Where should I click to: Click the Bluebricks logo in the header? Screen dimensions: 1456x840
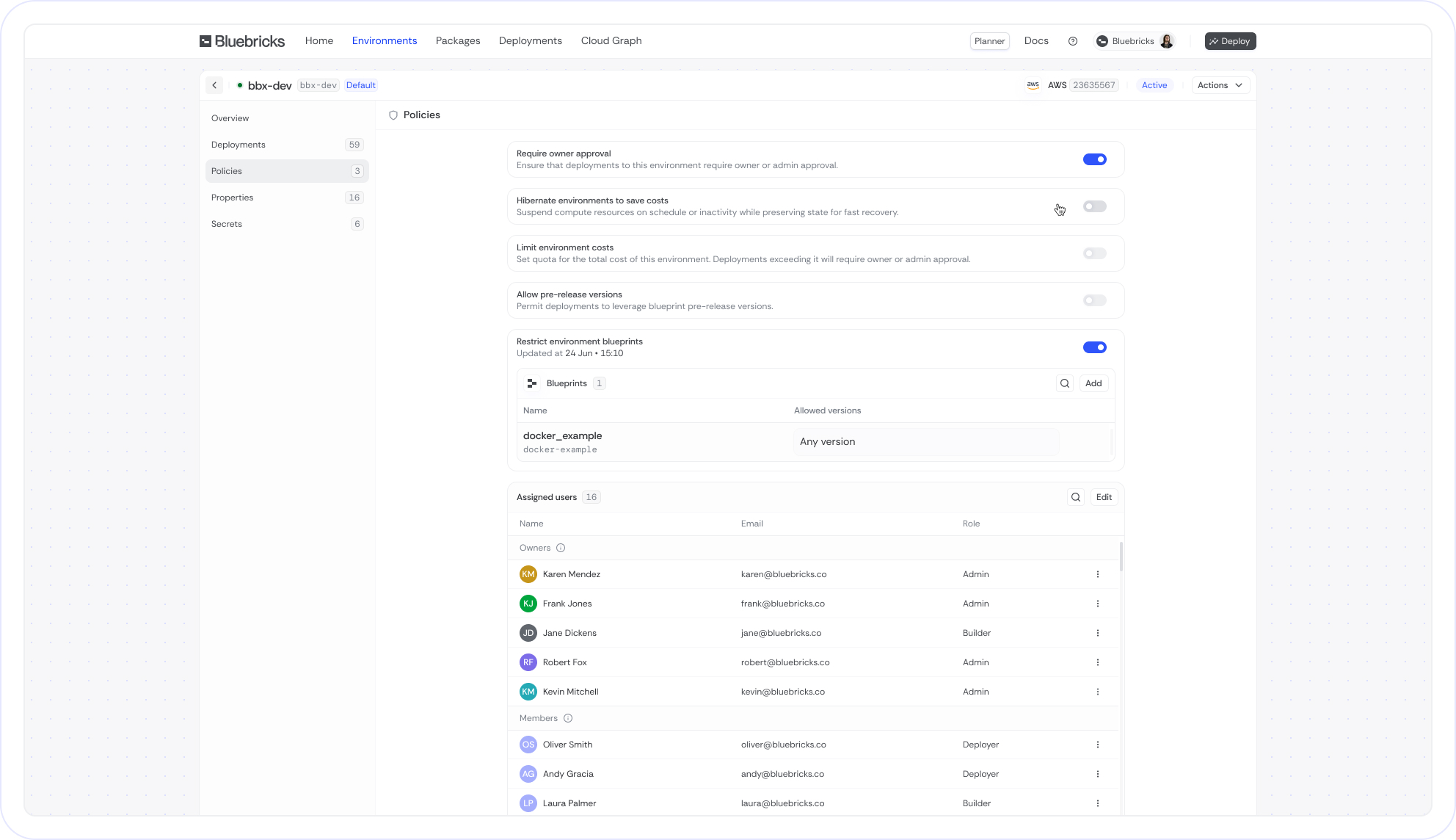[241, 41]
